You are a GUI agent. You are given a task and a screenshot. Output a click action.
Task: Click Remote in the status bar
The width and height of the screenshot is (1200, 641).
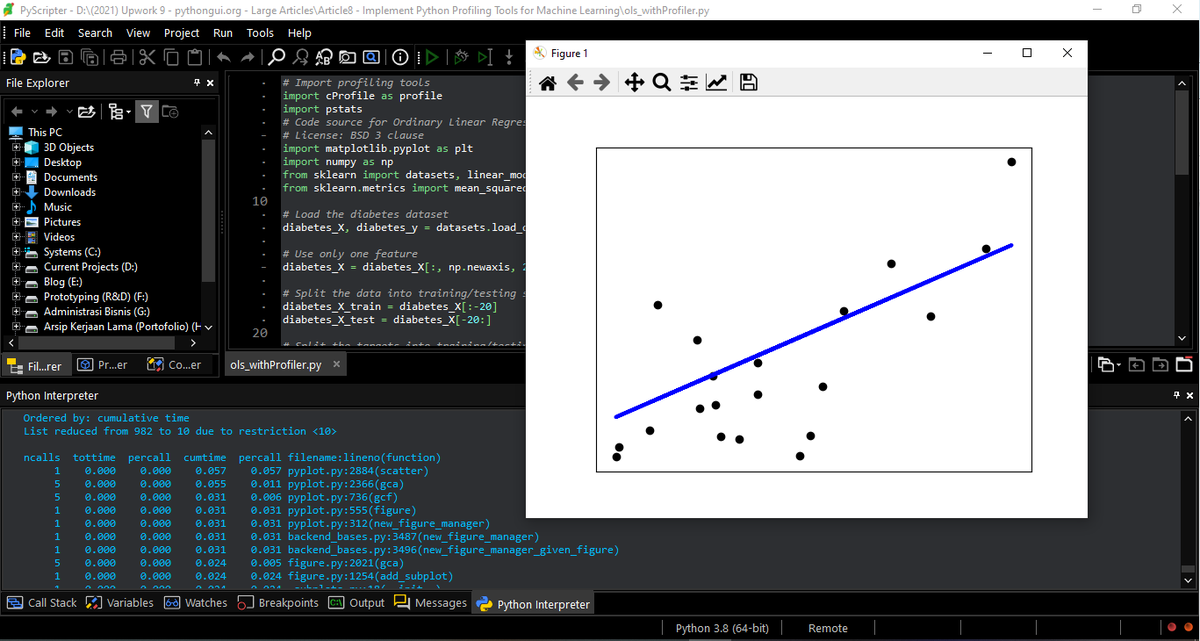pyautogui.click(x=829, y=627)
